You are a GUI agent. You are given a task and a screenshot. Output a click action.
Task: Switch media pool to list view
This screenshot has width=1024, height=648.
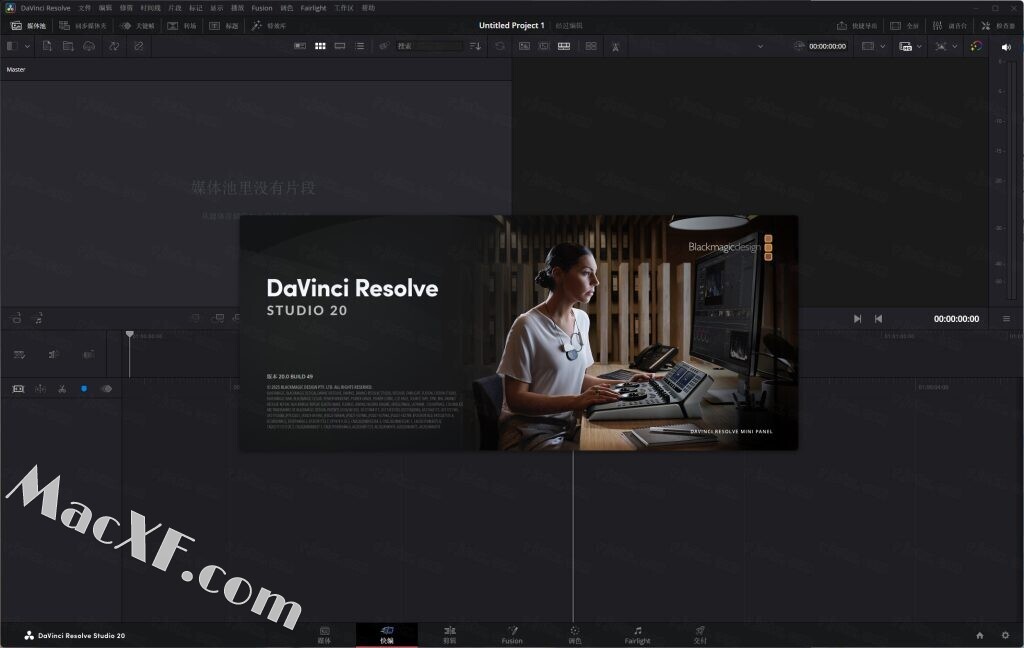coord(360,46)
